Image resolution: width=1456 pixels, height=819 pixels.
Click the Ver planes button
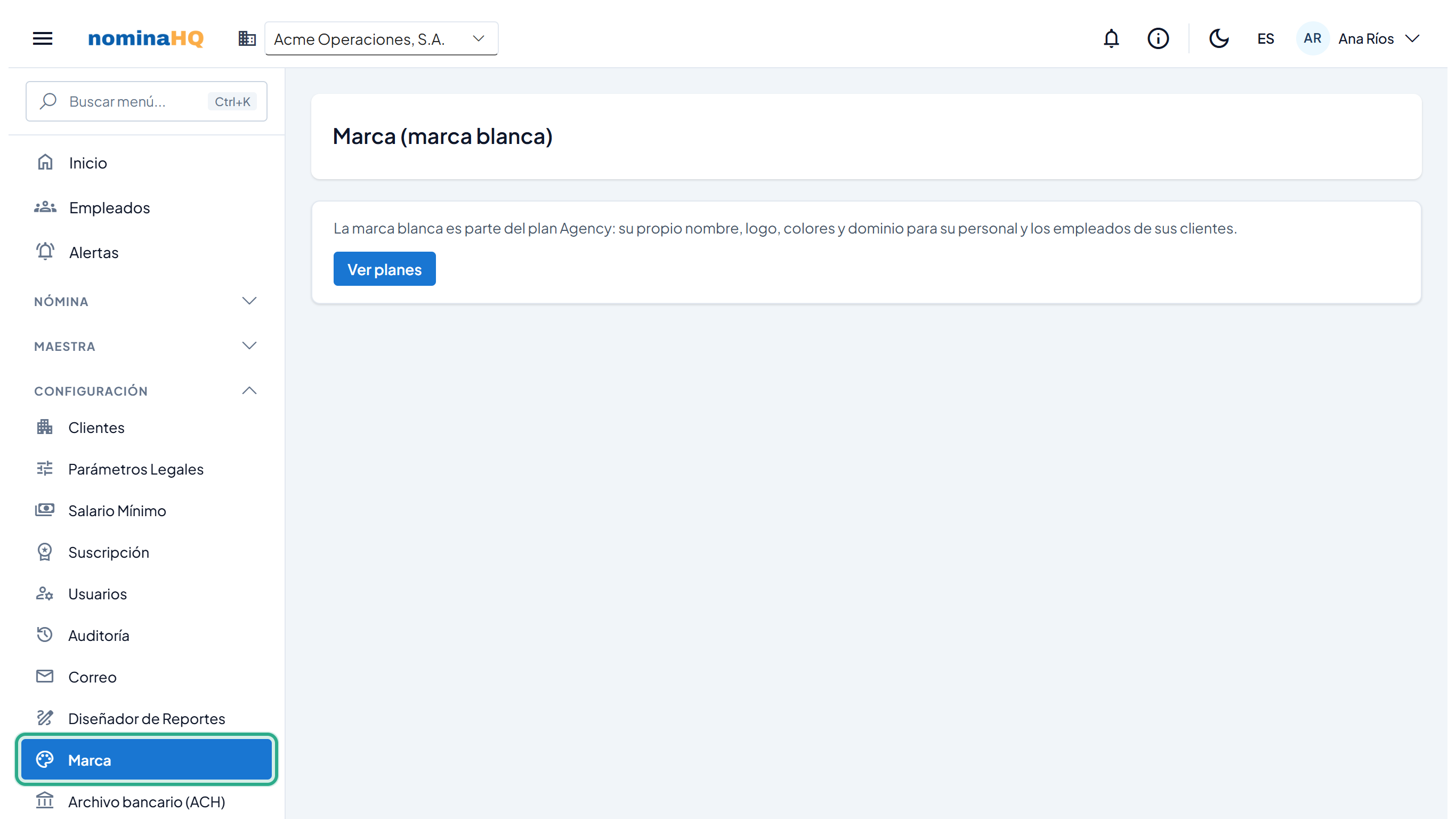(384, 269)
